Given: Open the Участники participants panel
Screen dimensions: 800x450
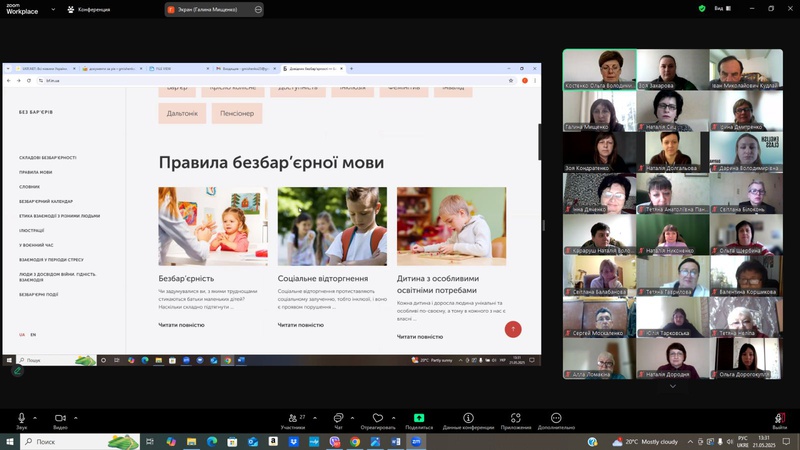Looking at the screenshot, I should click(292, 418).
